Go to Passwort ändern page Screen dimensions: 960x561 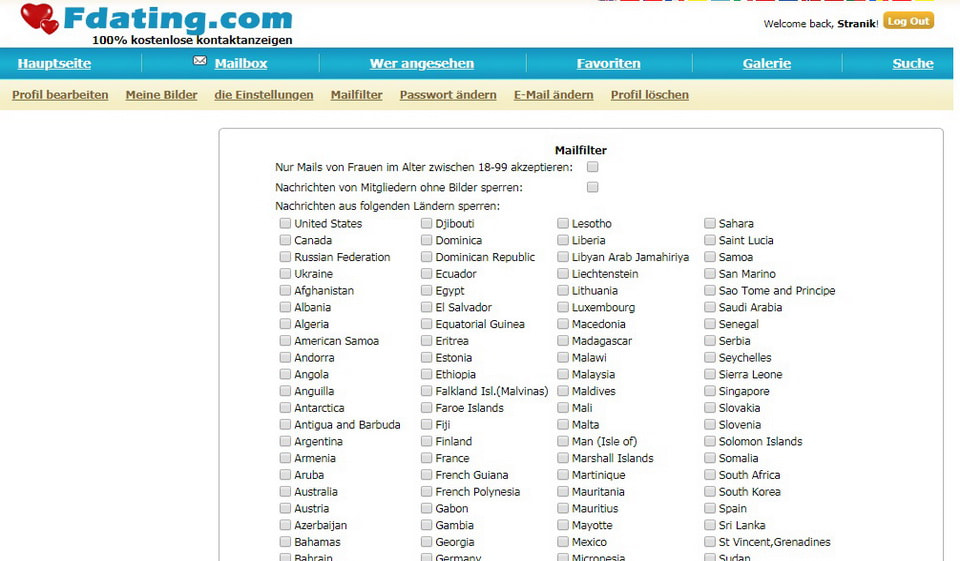click(x=448, y=95)
